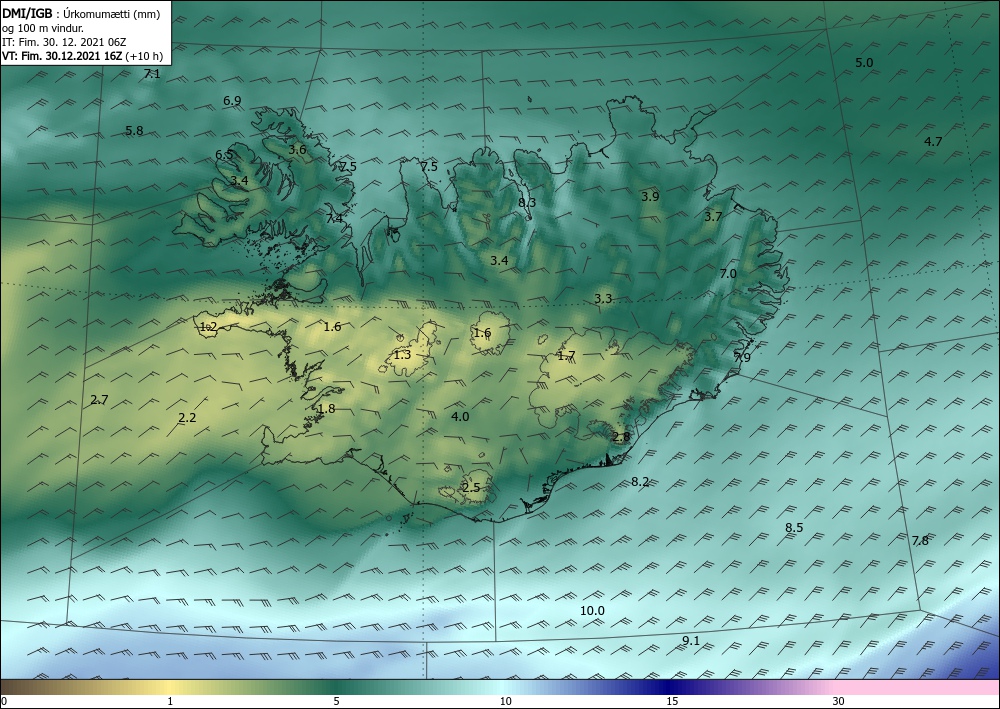The height and width of the screenshot is (709, 1000).
Task: Click the map value 7.1
Action: coord(152,74)
